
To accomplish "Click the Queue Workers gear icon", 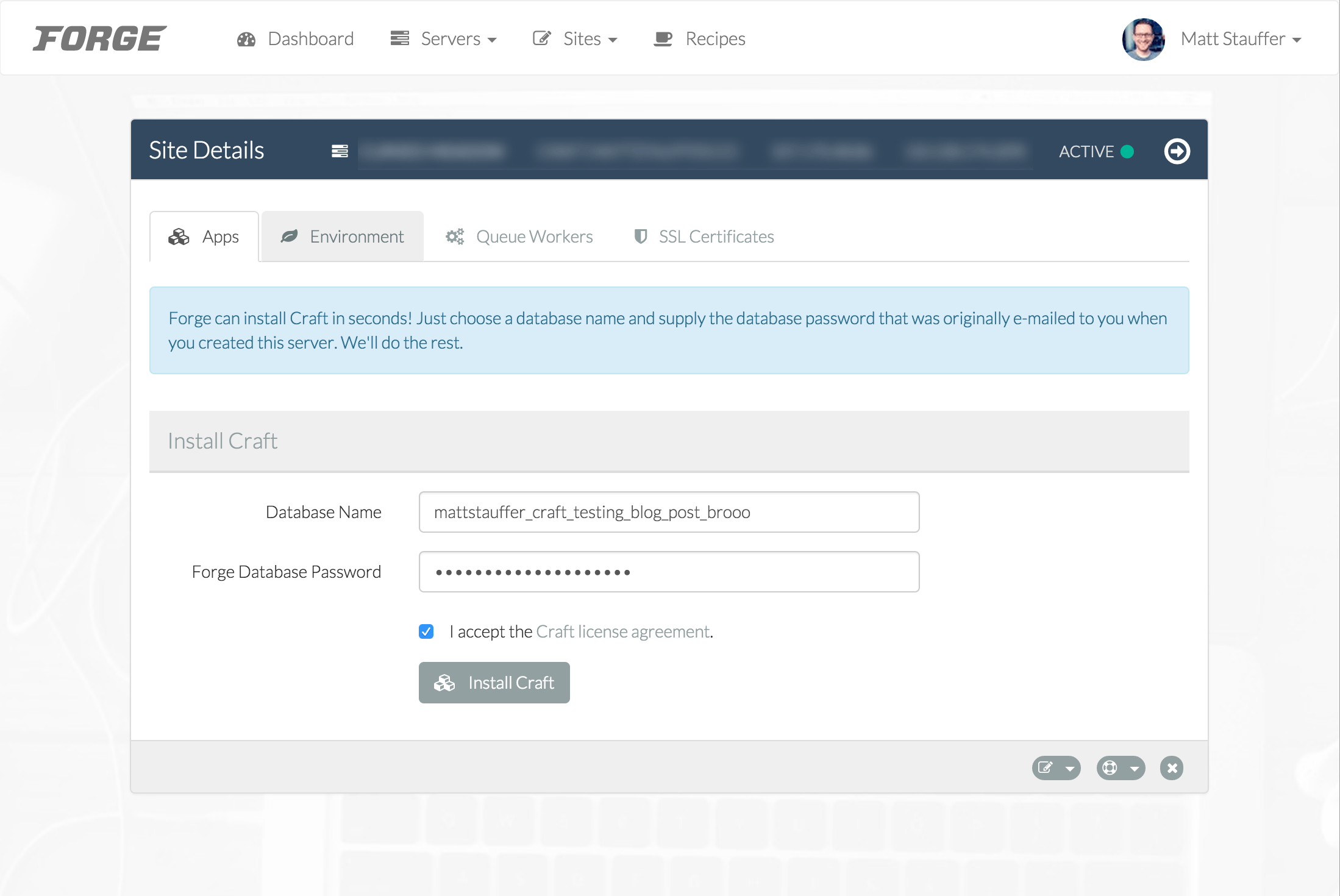I will [x=455, y=236].
